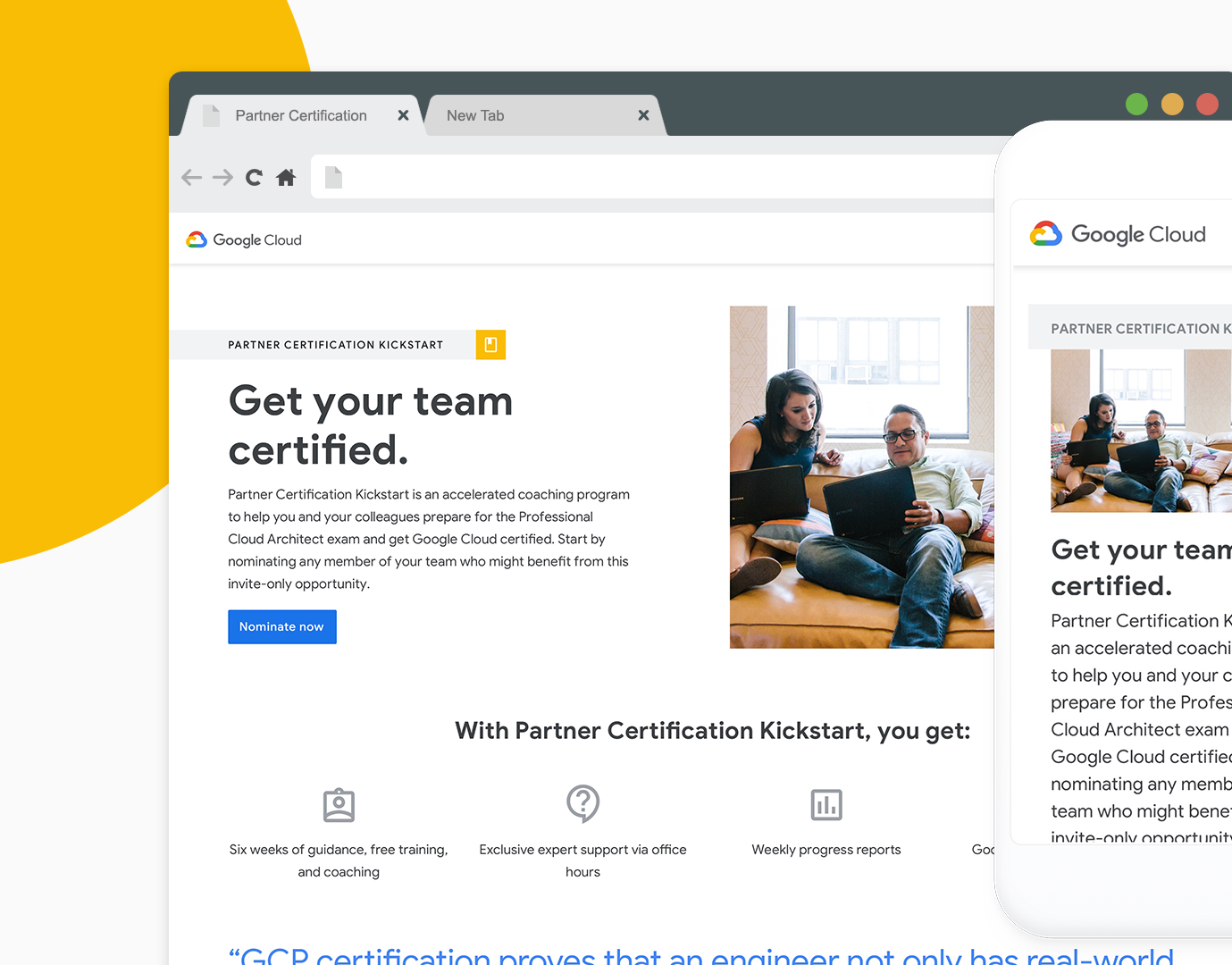Click the intro paragraph about Partner Certification Kickstart
Screen dimensions: 1232x965
coord(429,539)
